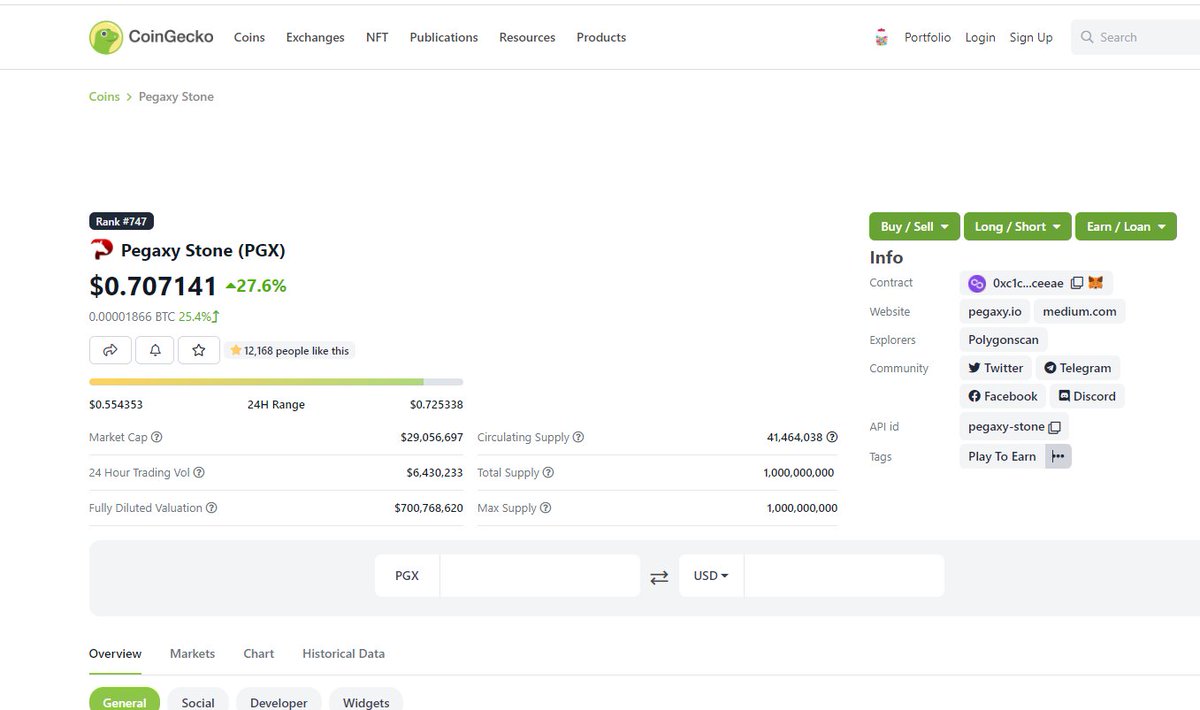This screenshot has height=710, width=1200.
Task: Click the Pegaxy Stone red logo icon
Action: coord(101,250)
